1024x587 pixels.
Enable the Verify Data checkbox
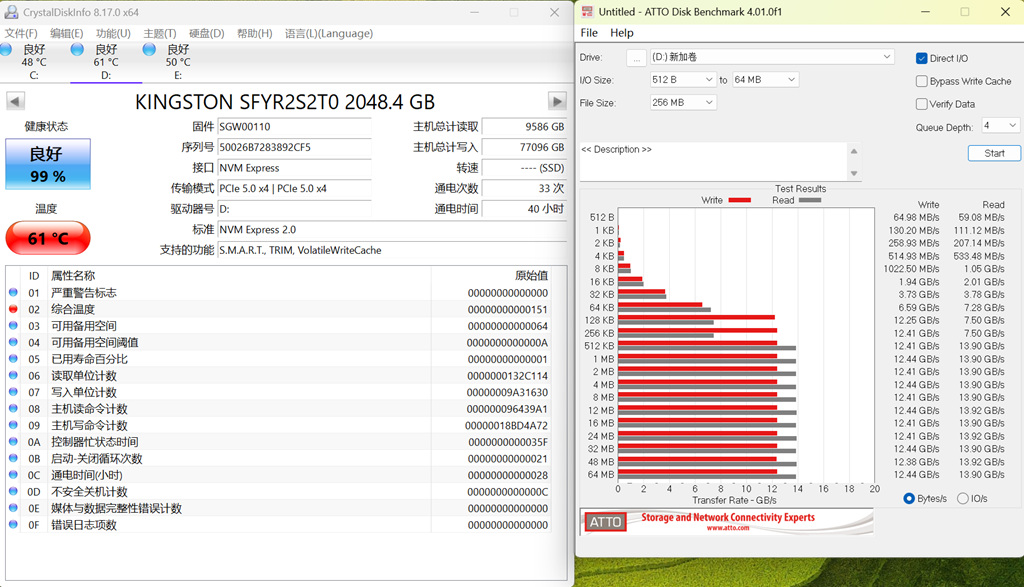click(921, 104)
